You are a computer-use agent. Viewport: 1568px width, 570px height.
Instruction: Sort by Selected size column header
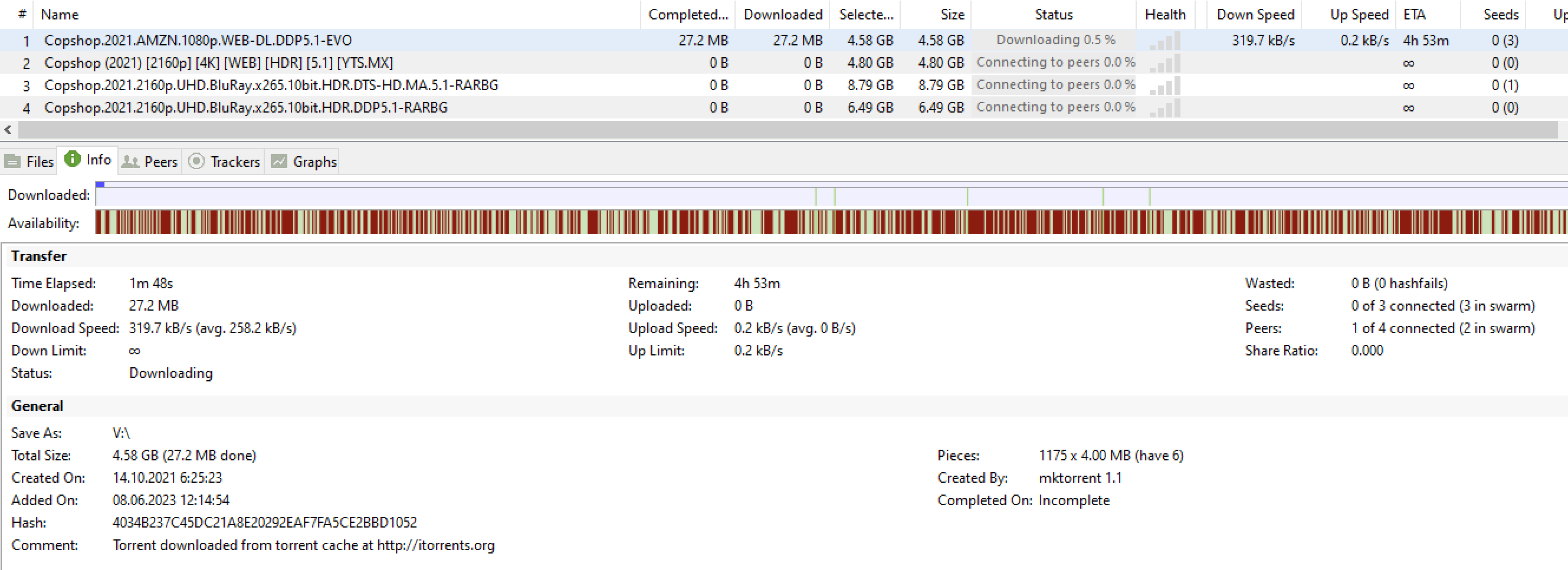(865, 15)
